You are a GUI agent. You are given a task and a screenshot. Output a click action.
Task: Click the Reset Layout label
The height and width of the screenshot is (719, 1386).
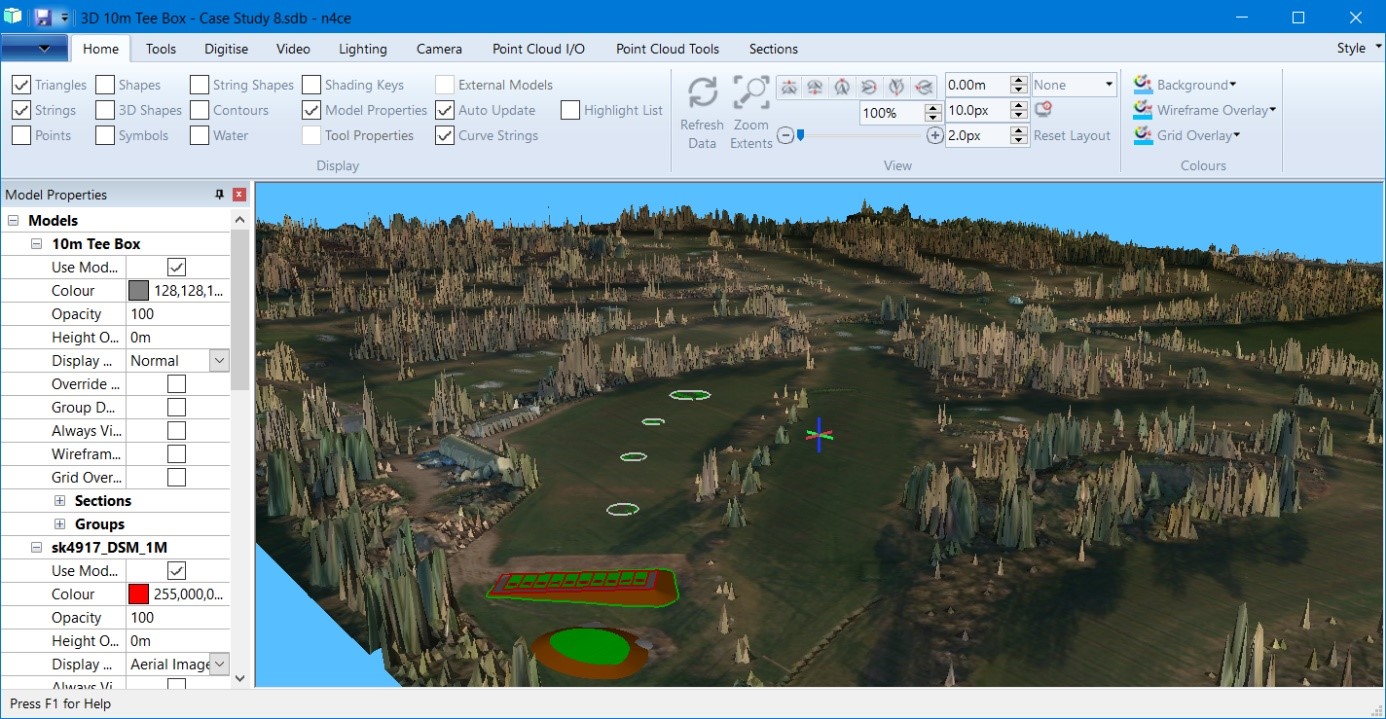coord(1072,135)
